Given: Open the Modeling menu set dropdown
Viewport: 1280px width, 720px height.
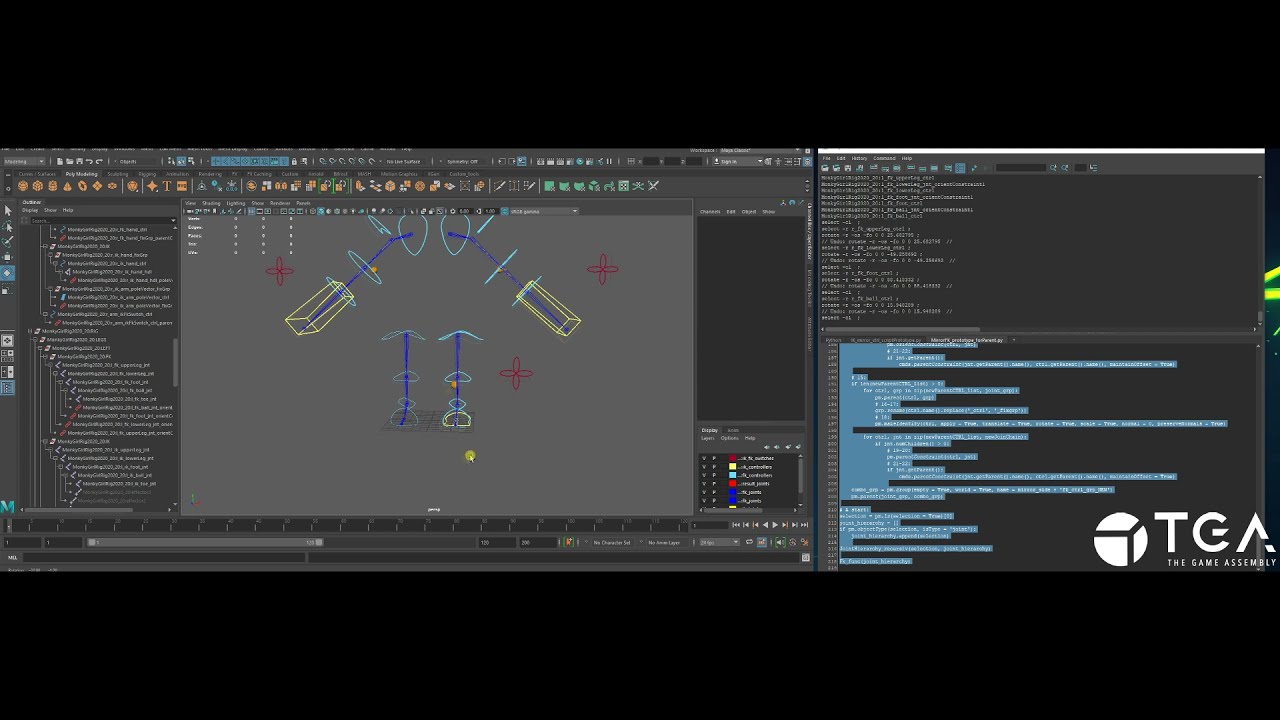Looking at the screenshot, I should 24,161.
